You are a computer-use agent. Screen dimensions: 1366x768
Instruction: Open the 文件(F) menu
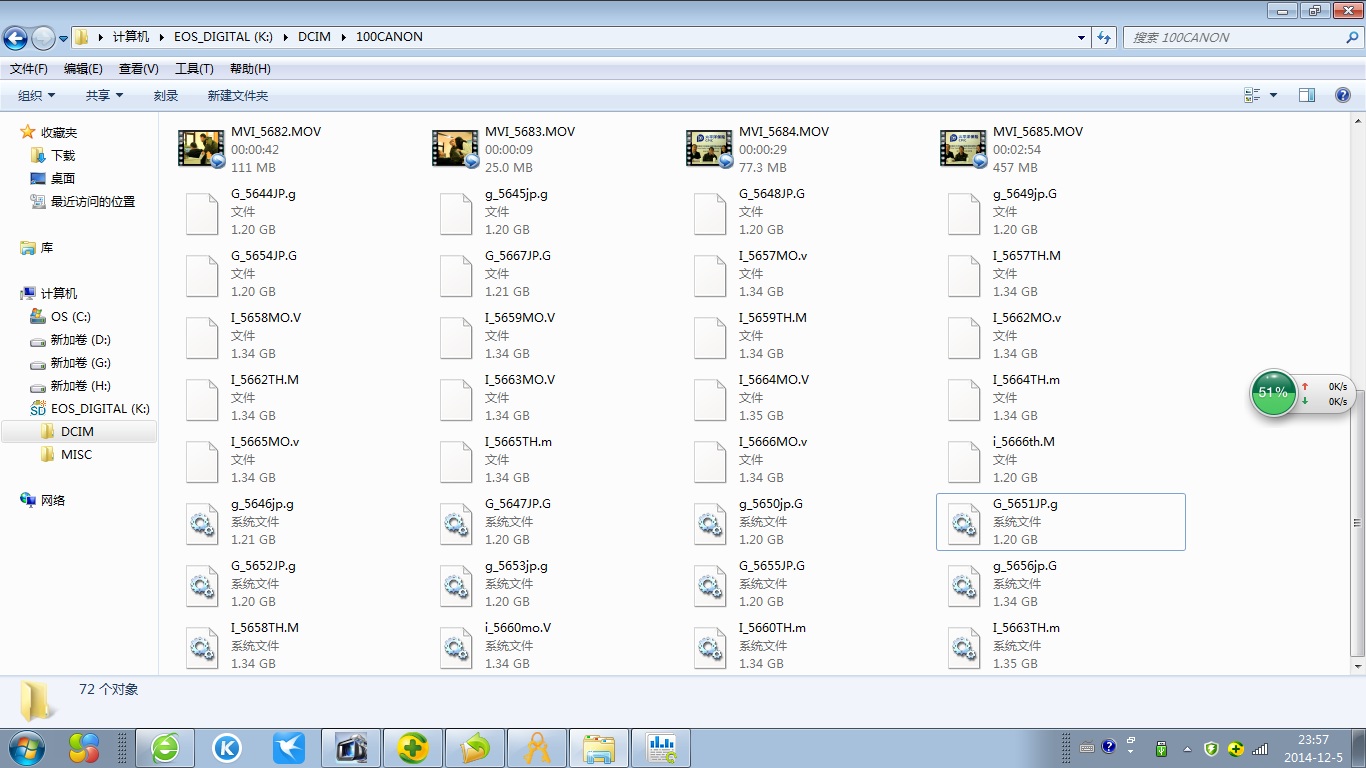[29, 69]
